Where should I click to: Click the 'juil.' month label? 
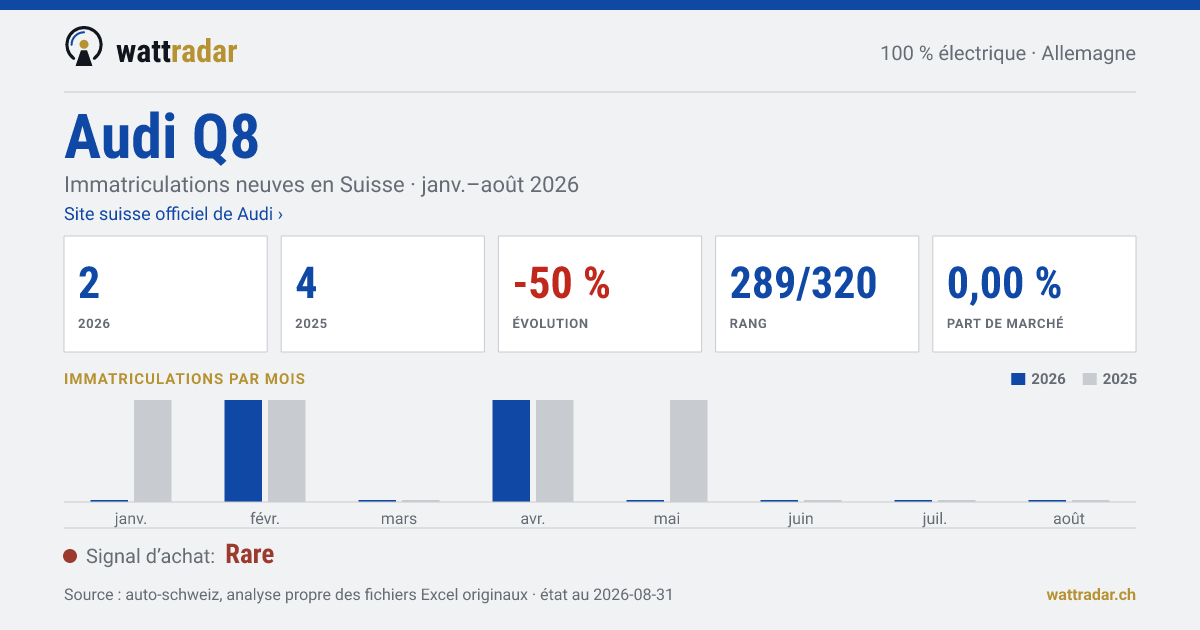935,518
